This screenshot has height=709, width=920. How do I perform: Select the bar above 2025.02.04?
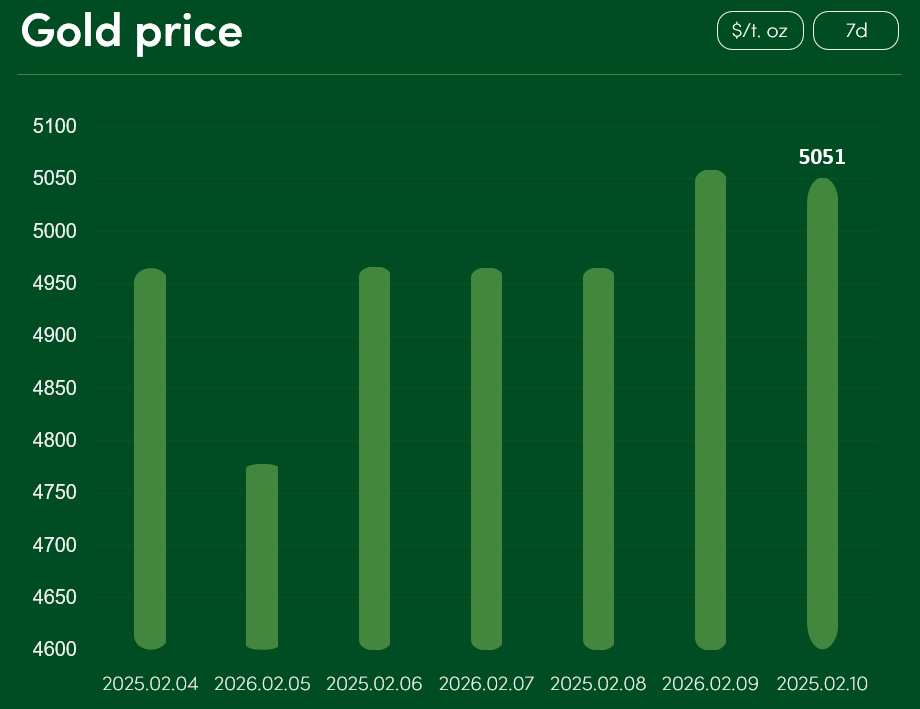[150, 458]
